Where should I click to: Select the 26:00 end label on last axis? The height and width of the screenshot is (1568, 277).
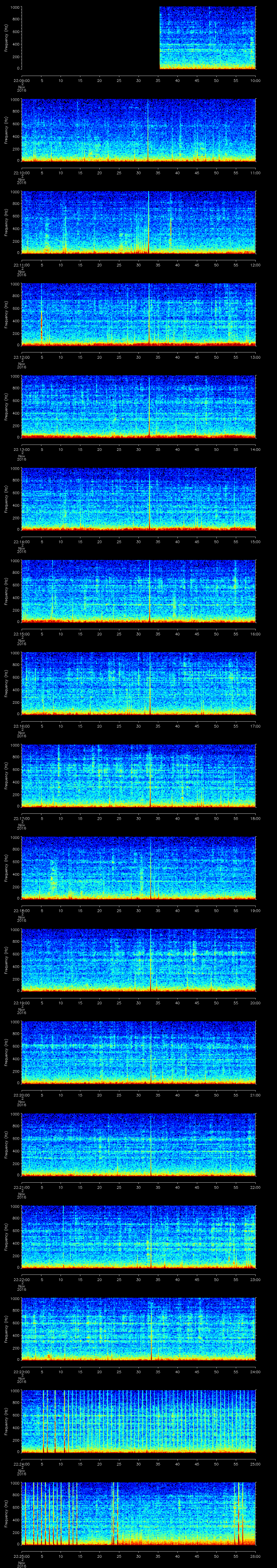click(x=255, y=1556)
